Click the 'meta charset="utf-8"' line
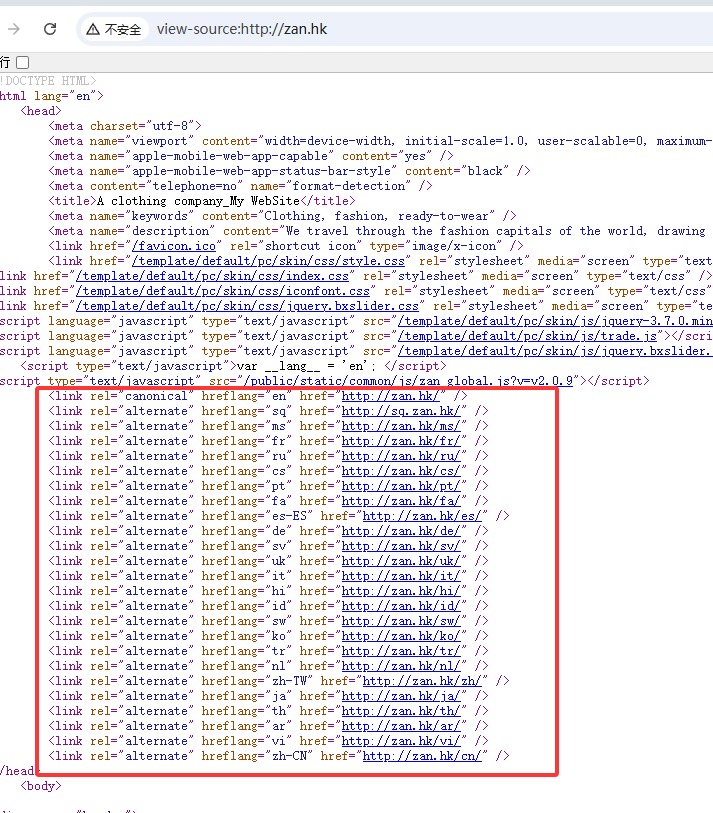713x813 pixels. [x=125, y=126]
